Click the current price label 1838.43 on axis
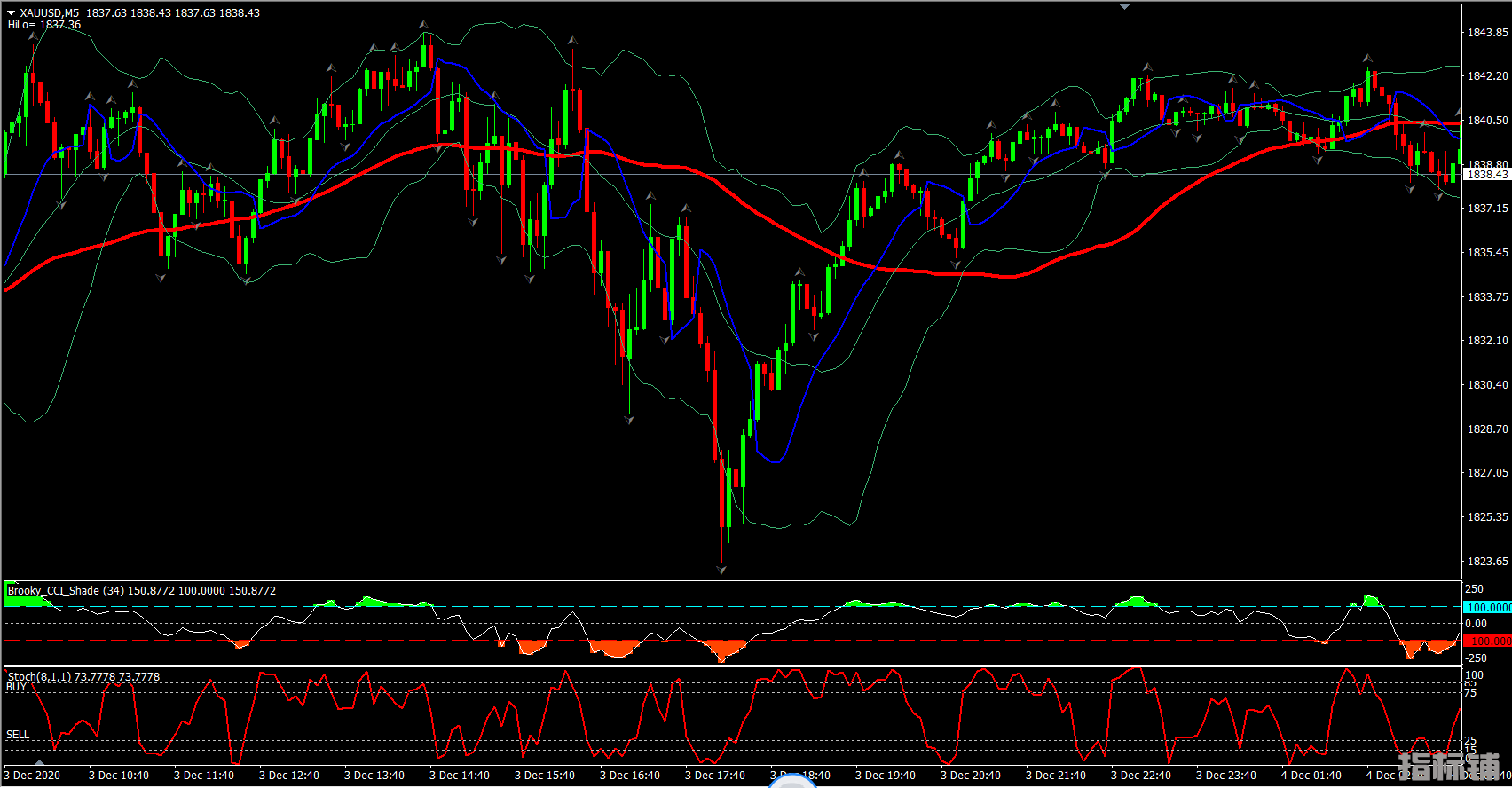 pos(1486,175)
